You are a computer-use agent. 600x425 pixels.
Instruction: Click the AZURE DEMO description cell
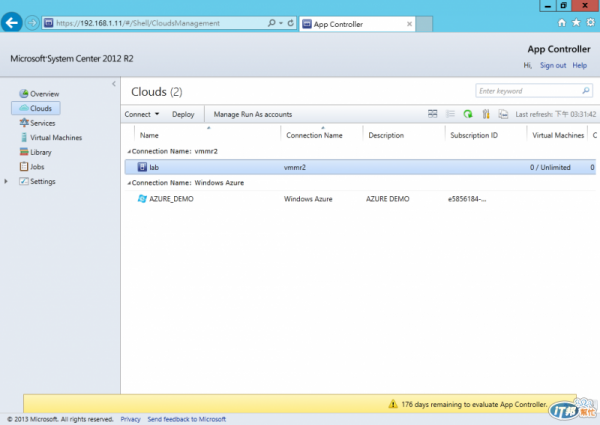(x=388, y=199)
